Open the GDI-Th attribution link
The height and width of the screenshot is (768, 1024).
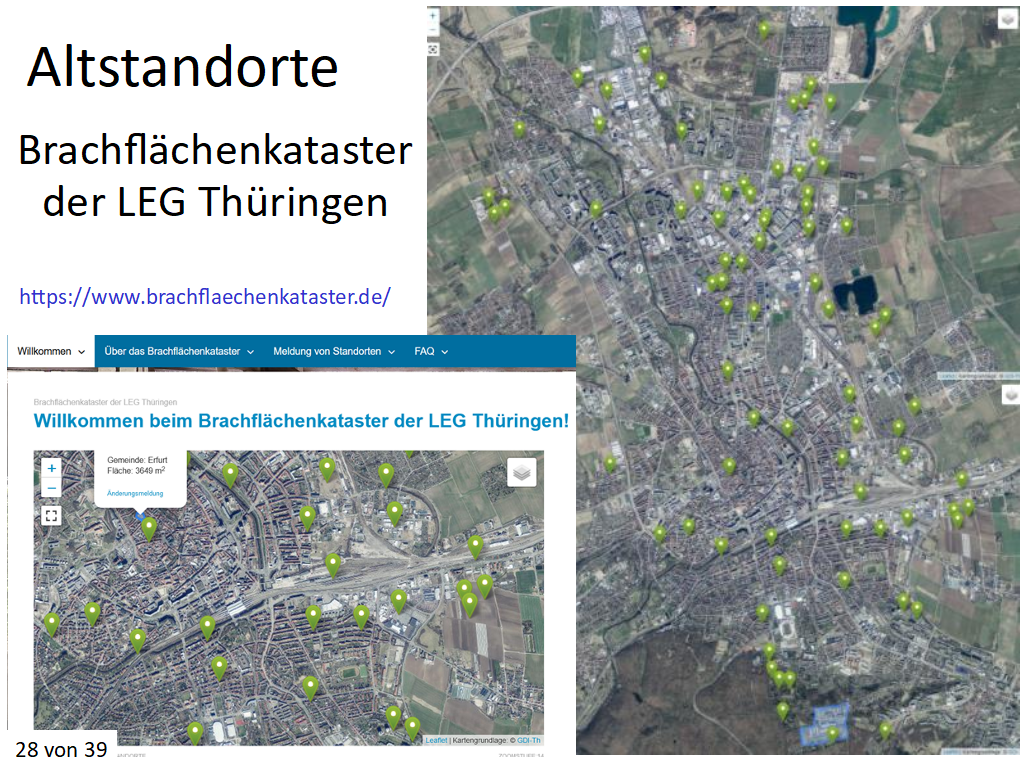click(x=529, y=740)
